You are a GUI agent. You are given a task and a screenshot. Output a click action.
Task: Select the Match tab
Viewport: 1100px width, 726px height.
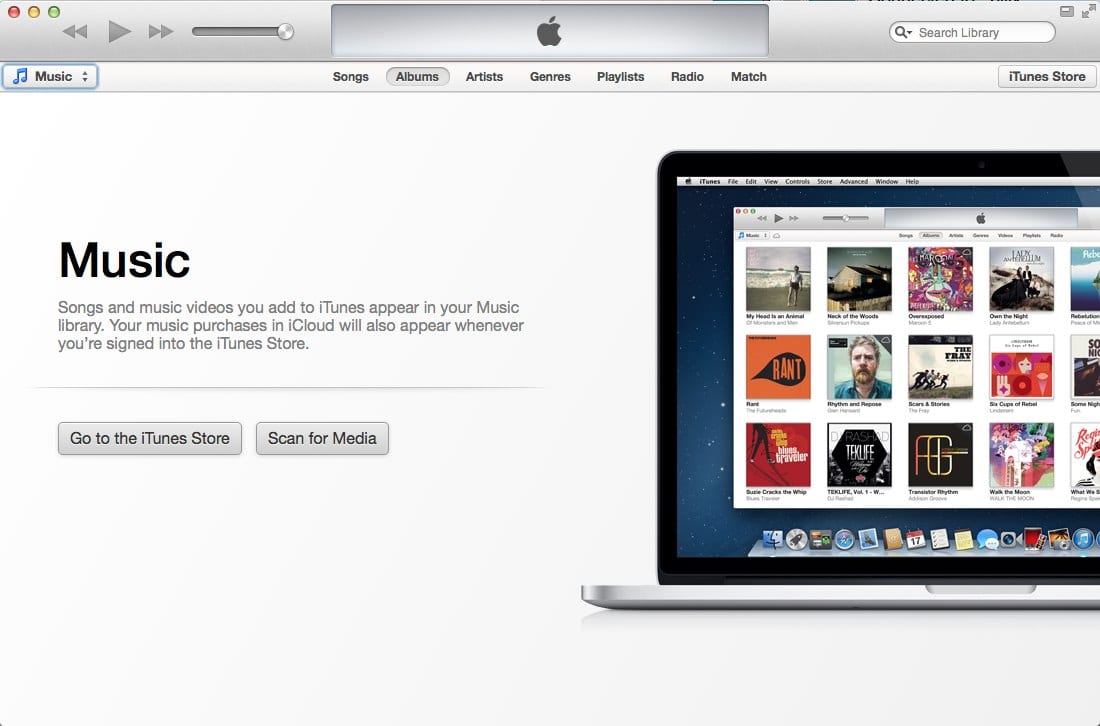point(749,76)
